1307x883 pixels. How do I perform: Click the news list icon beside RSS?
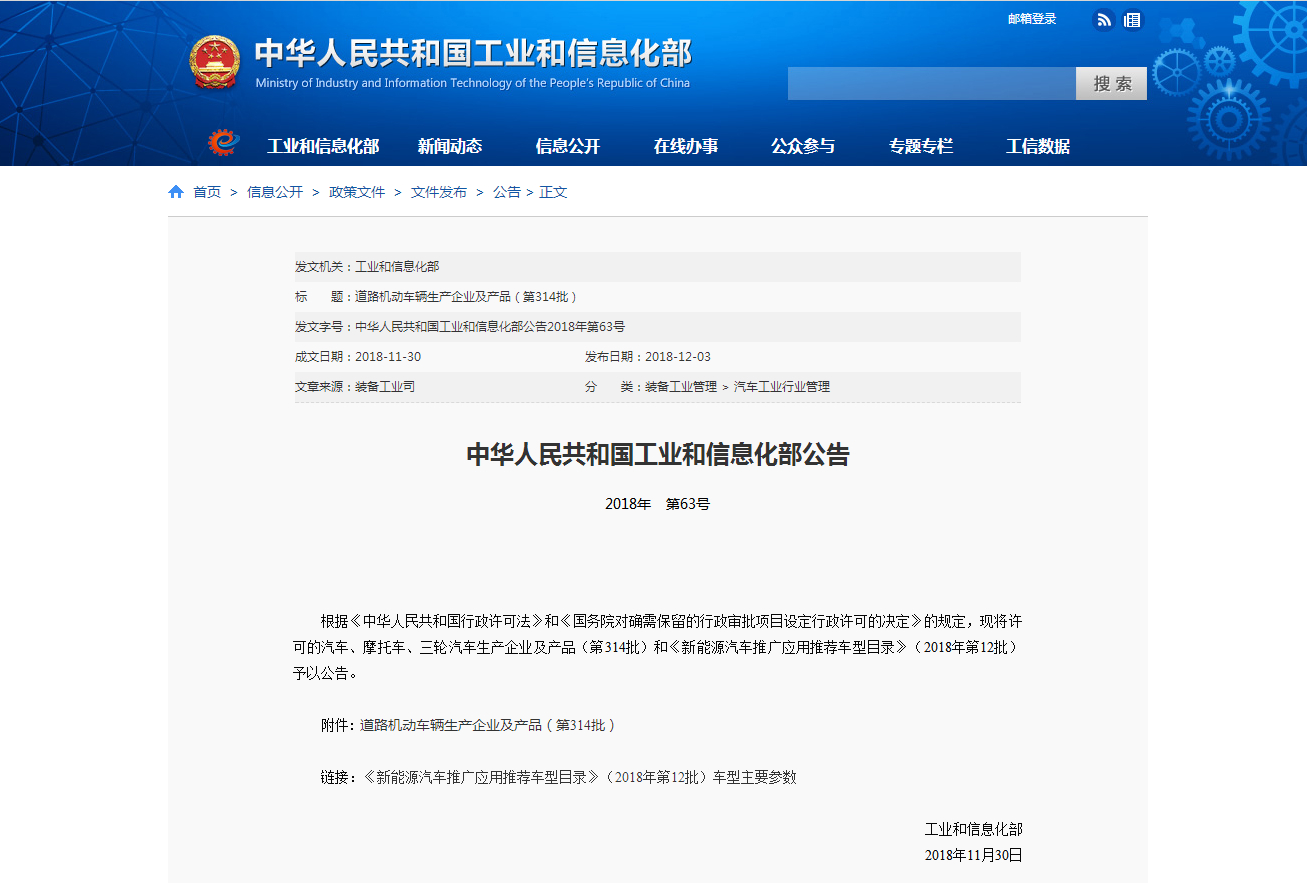point(1132,20)
